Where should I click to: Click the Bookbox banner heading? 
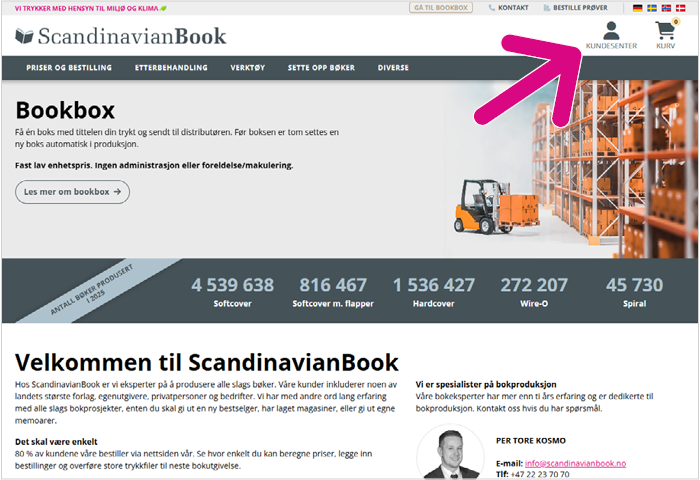(65, 110)
